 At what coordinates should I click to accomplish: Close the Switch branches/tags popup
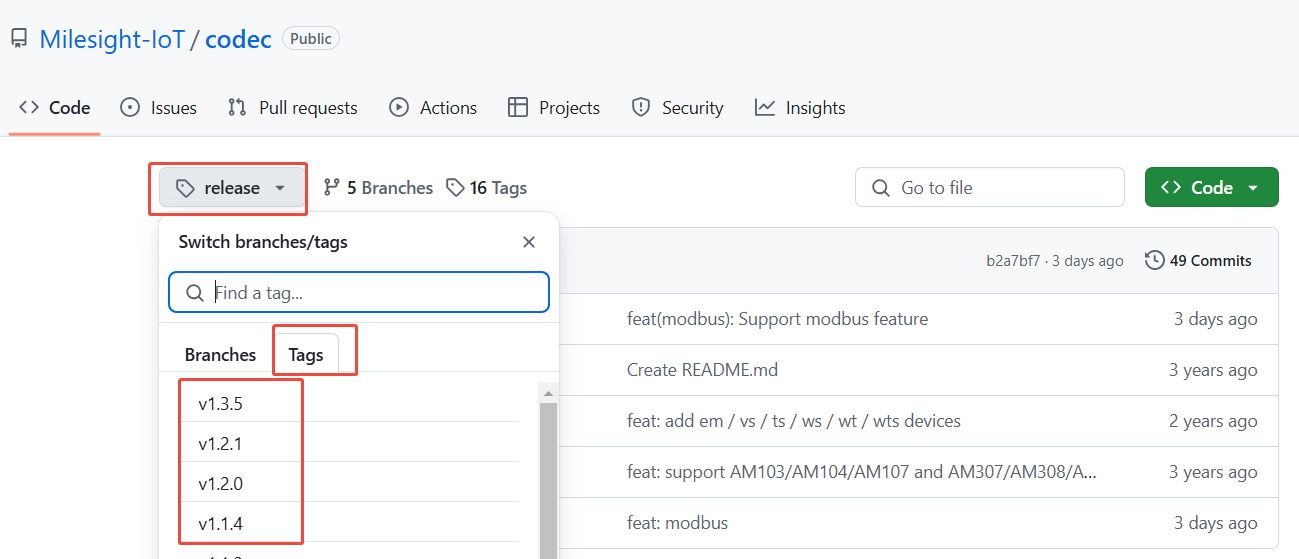point(529,242)
